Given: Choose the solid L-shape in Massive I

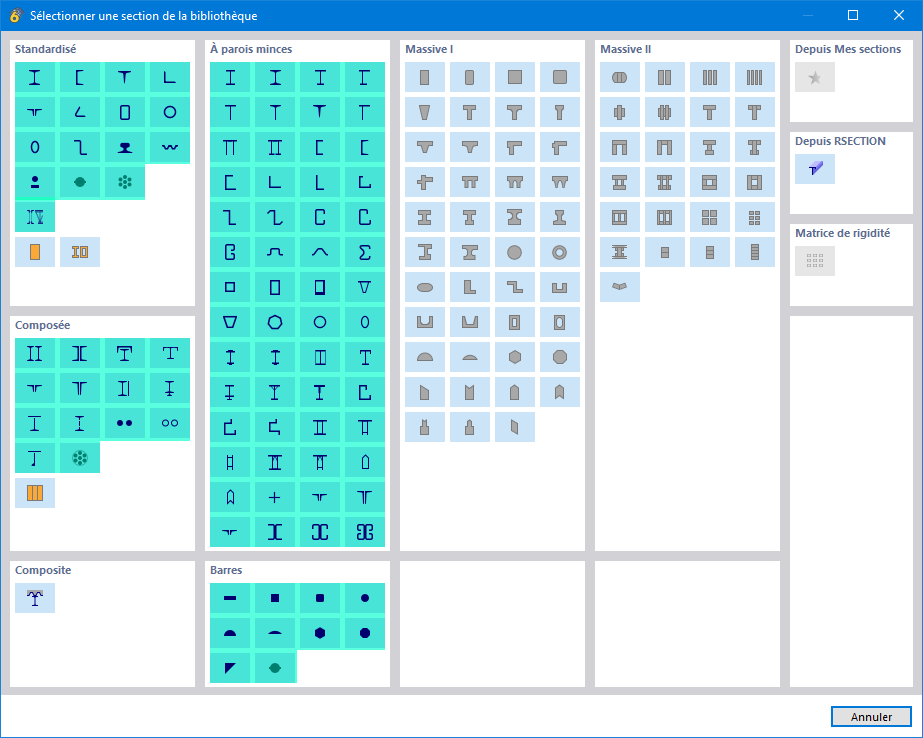Looking at the screenshot, I should [x=470, y=287].
